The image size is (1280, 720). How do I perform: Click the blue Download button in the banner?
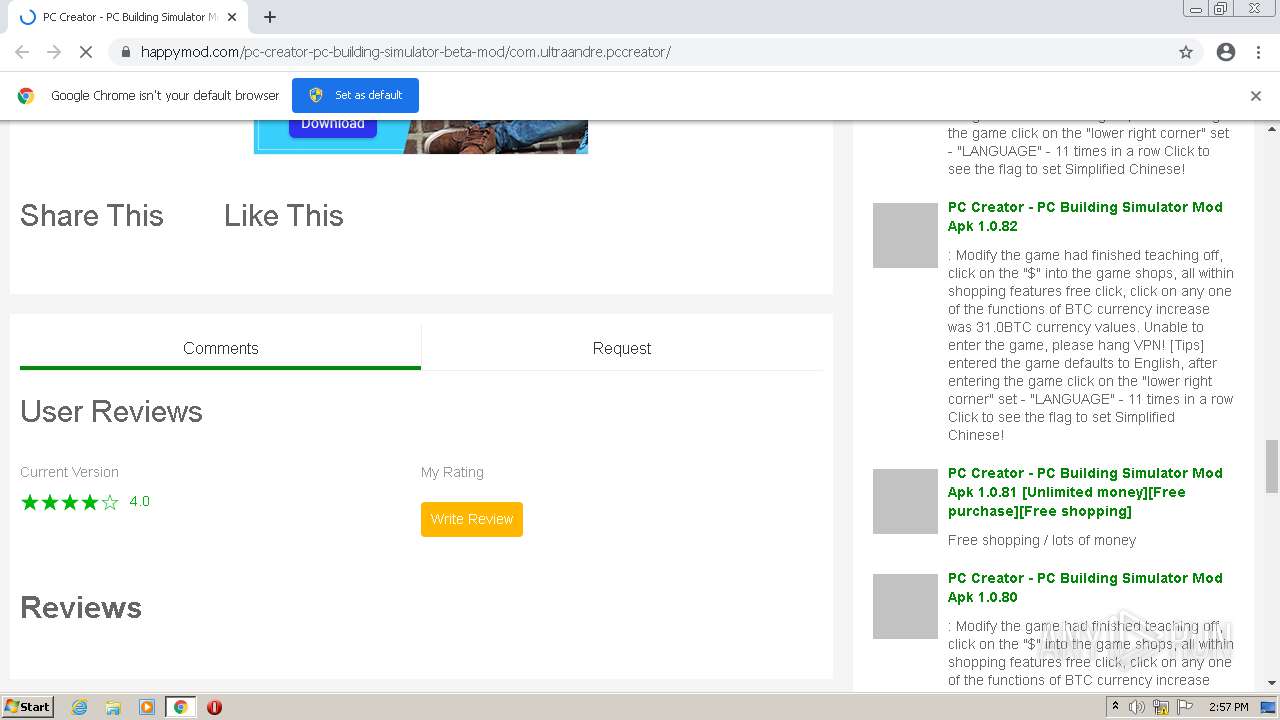coord(333,125)
